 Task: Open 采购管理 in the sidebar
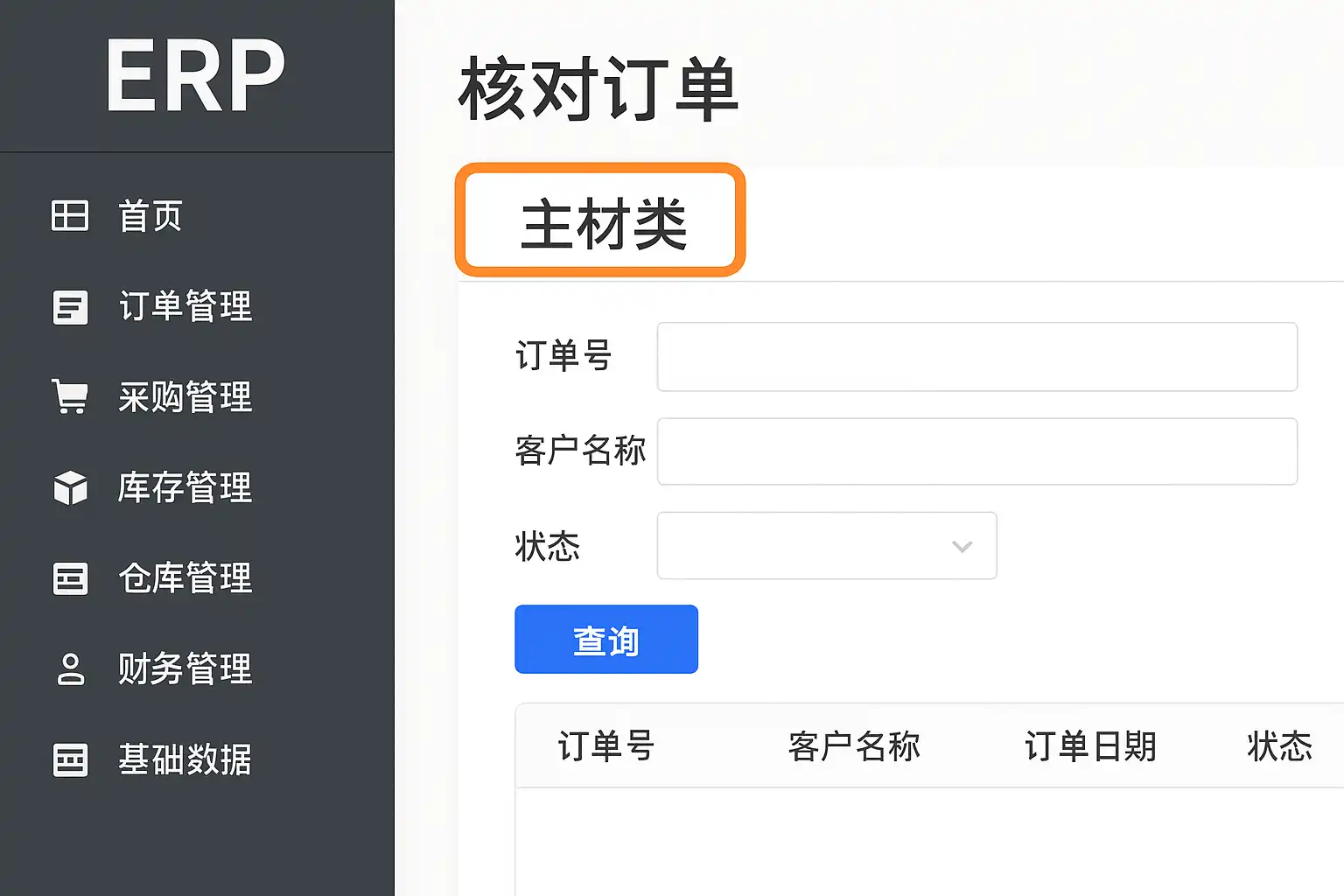point(185,397)
